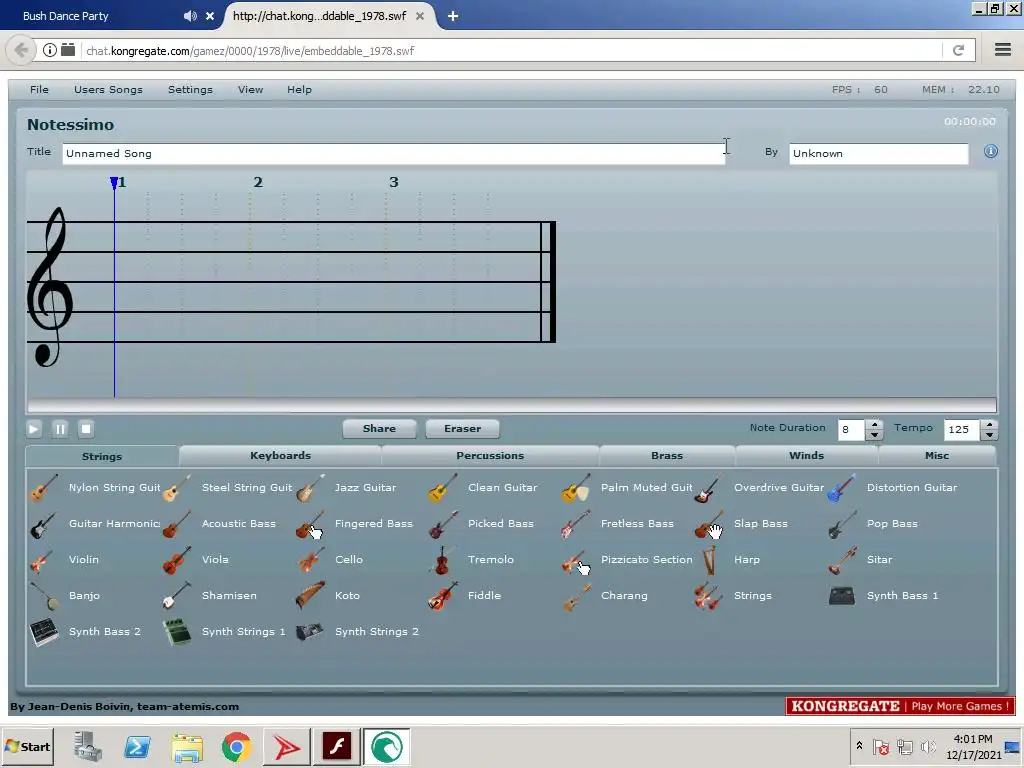Pick the Viola instrument icon

coord(177,560)
